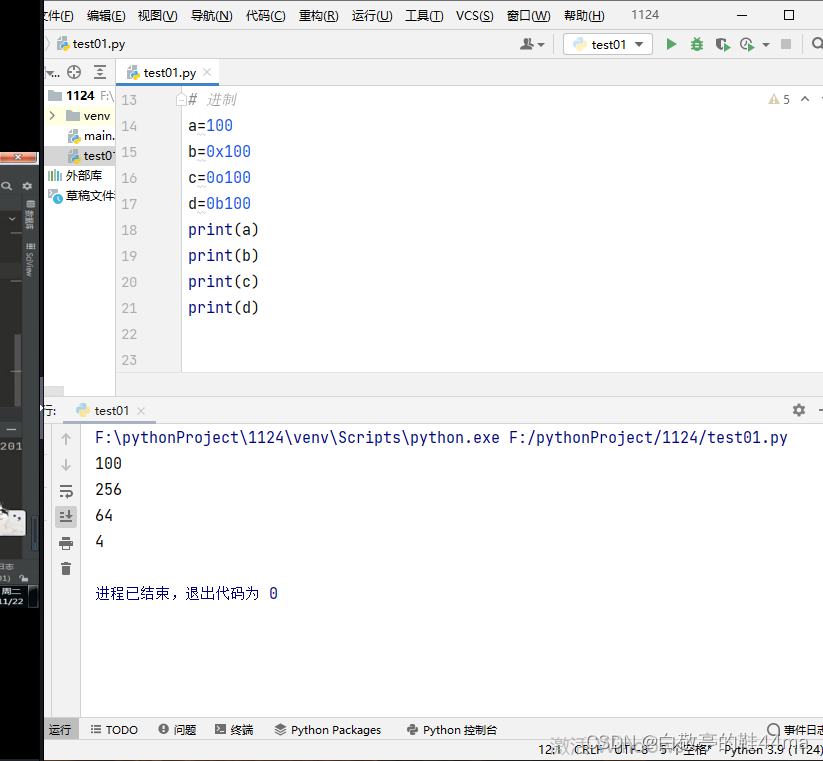
Task: Click the output value 256 in console
Action: (x=109, y=490)
